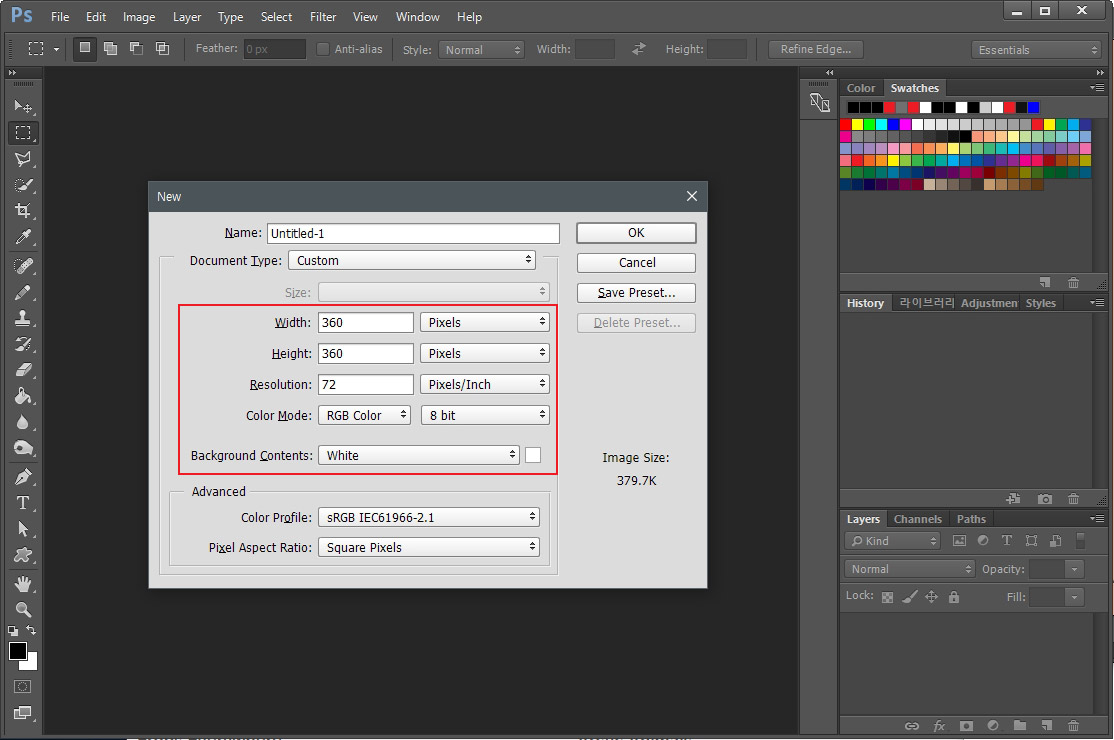
Task: Open Height units dropdown showing Pixels
Action: coord(485,354)
